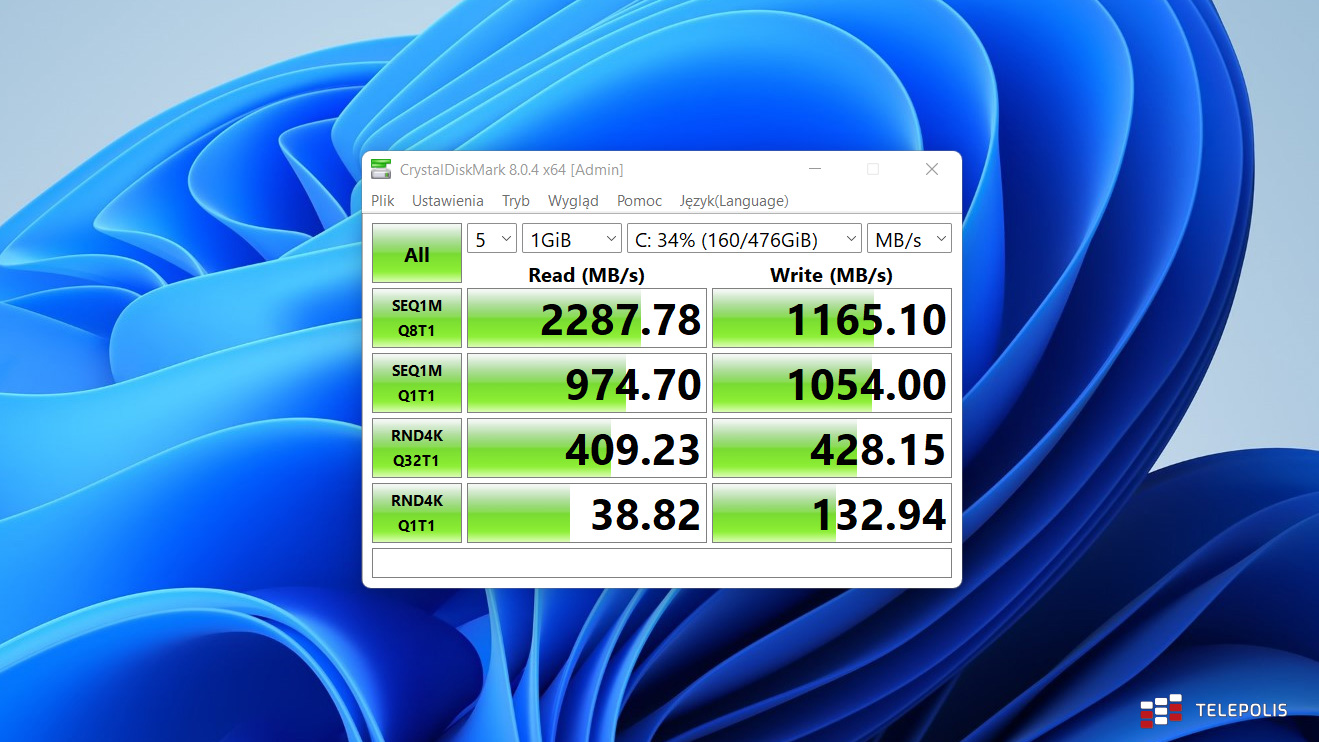Open the Plik menu
This screenshot has height=742, width=1319.
382,201
